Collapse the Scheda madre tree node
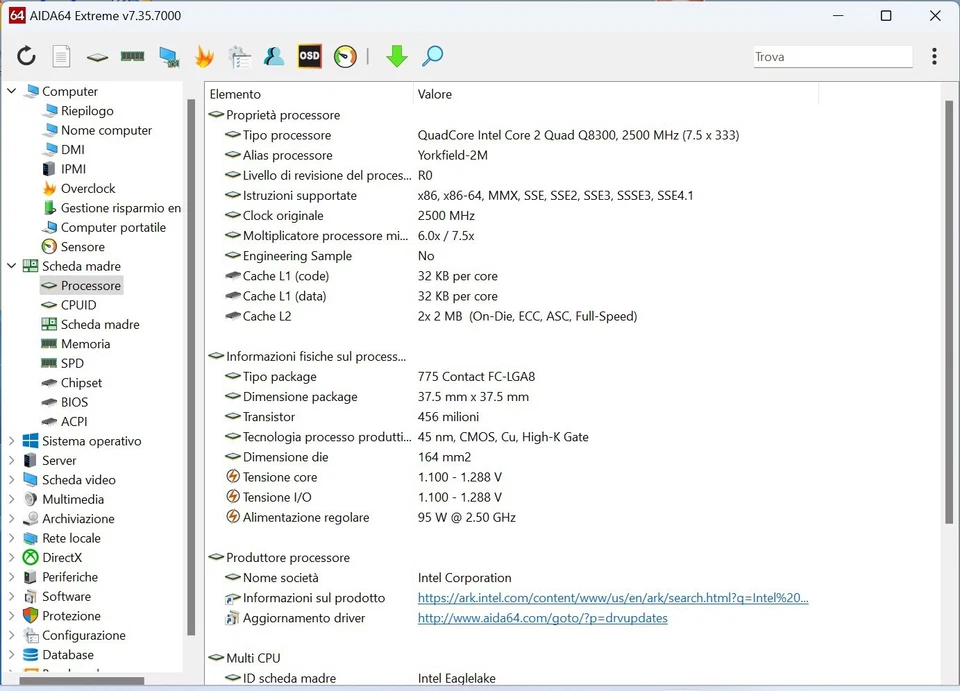Viewport: 960px width, 691px height. point(12,266)
